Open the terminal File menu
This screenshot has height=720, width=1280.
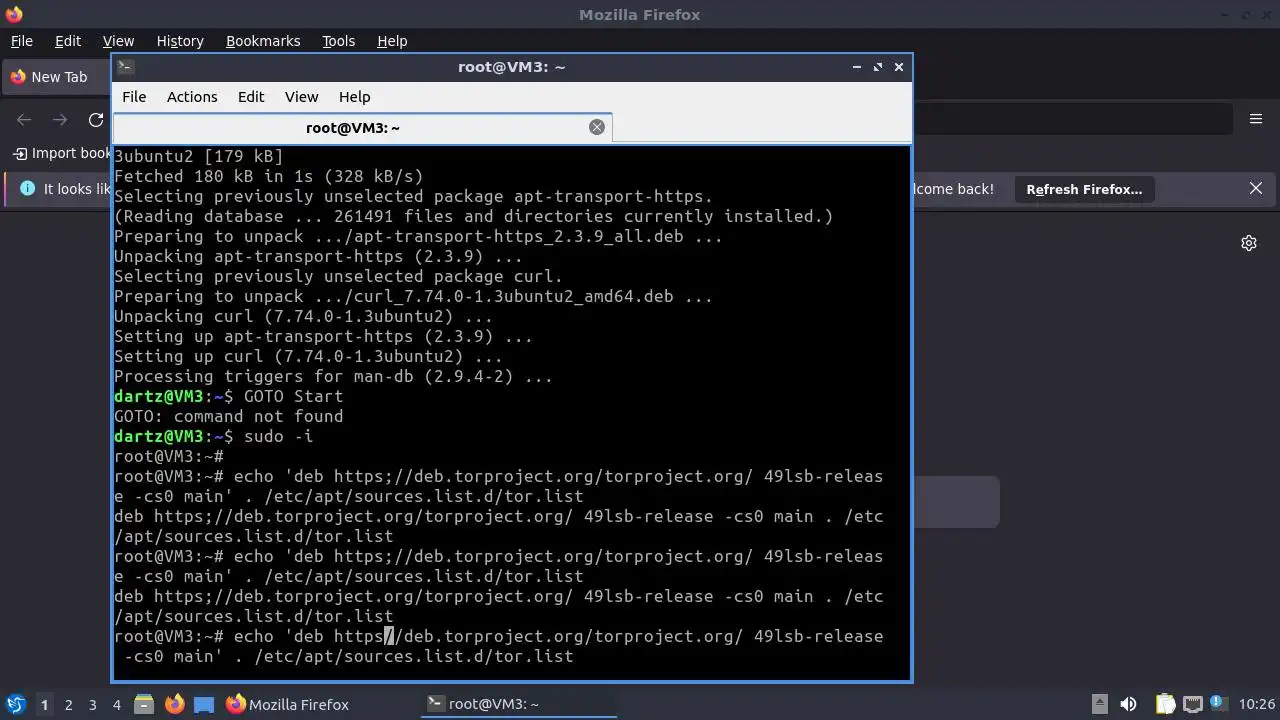(134, 97)
